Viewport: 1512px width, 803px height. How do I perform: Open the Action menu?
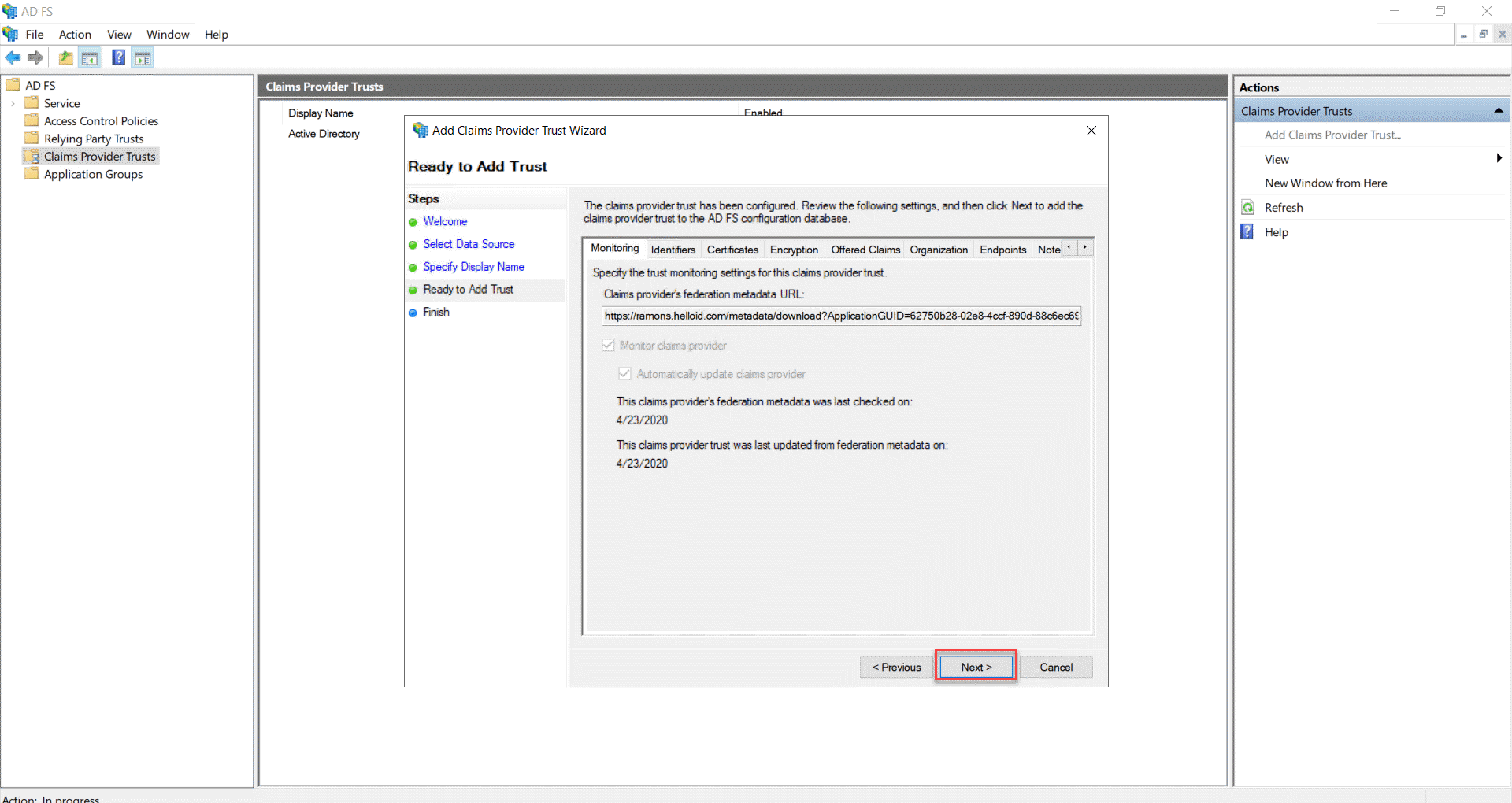click(75, 34)
